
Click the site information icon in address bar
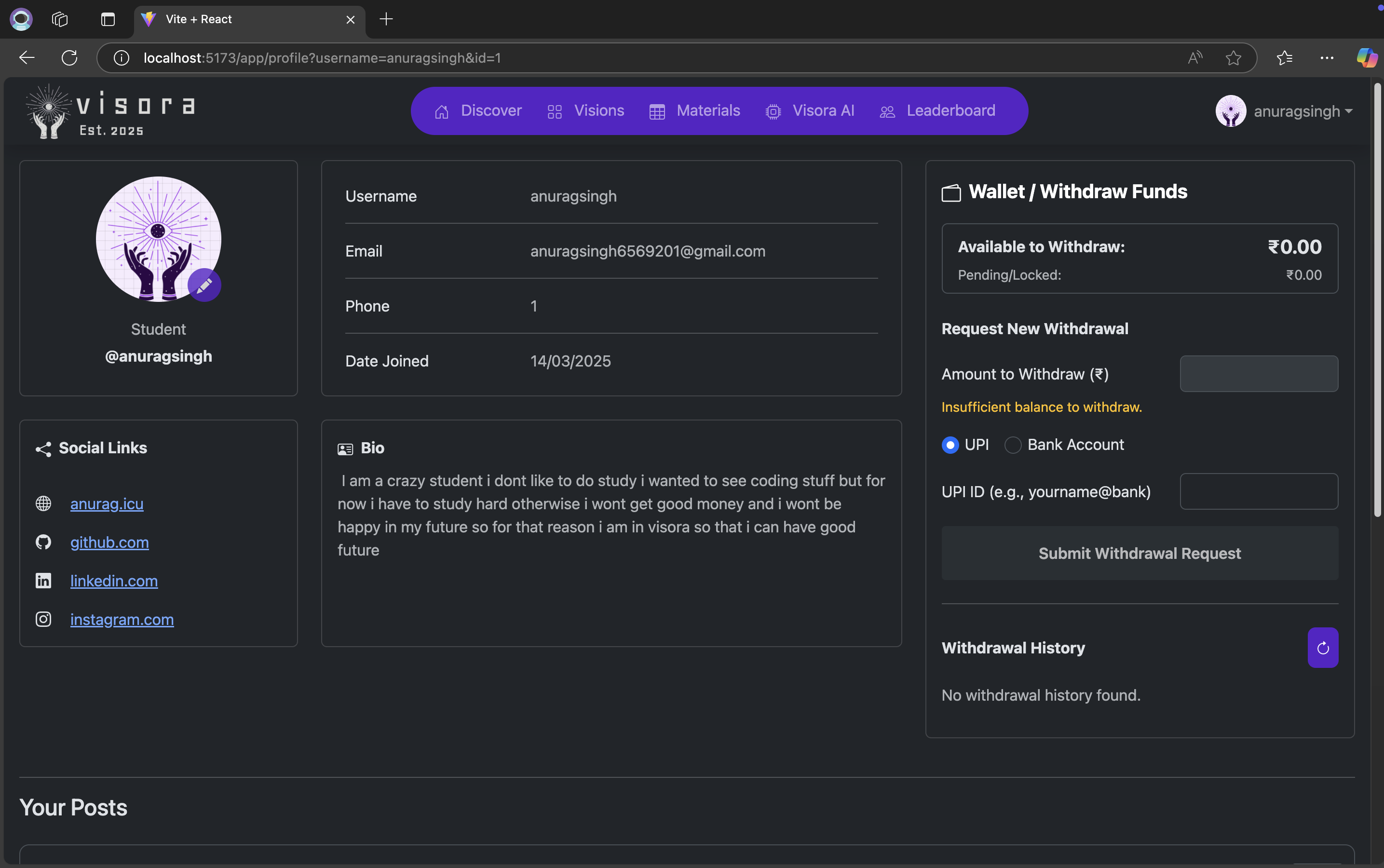[x=121, y=58]
